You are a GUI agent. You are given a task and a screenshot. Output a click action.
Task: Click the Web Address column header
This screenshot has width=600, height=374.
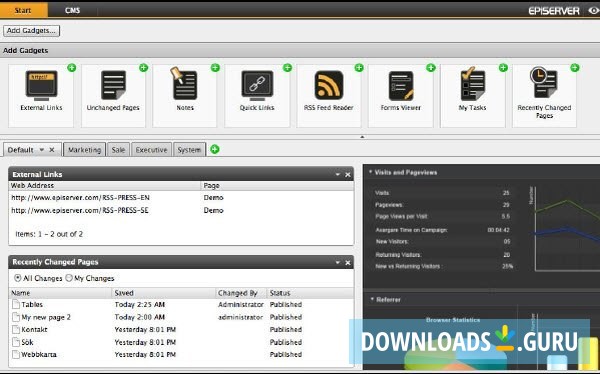pyautogui.click(x=104, y=186)
